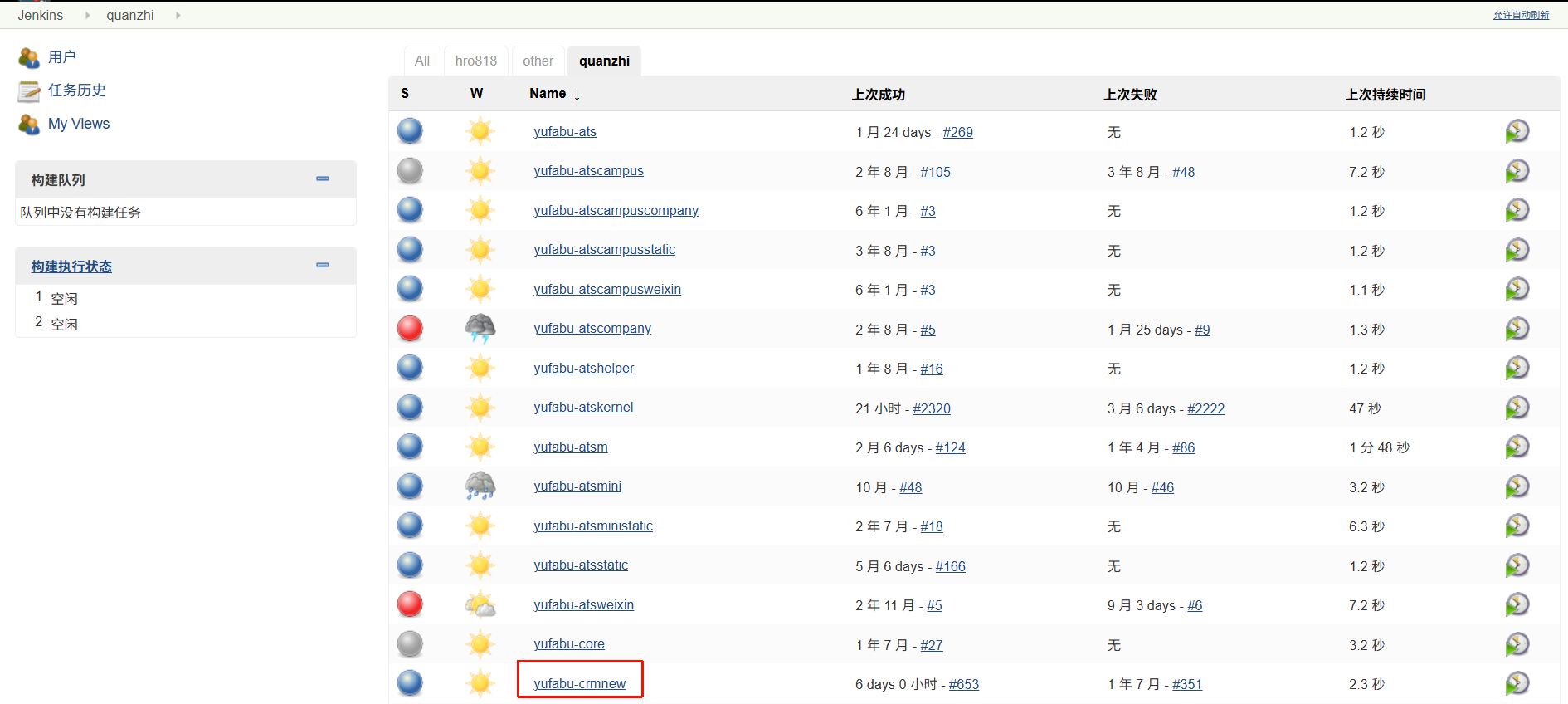Trigger build for yufabu-atsministatic

1517,526
